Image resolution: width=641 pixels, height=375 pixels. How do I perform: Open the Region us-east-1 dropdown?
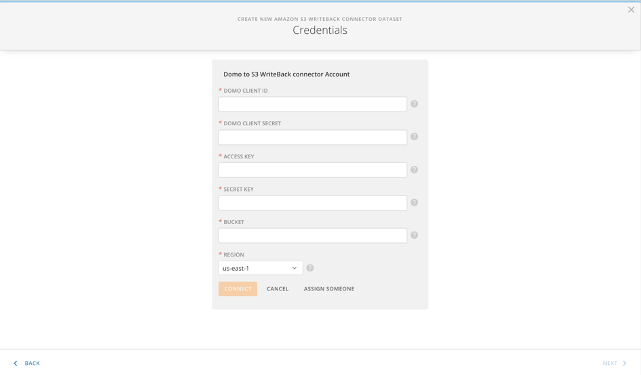[x=260, y=268]
